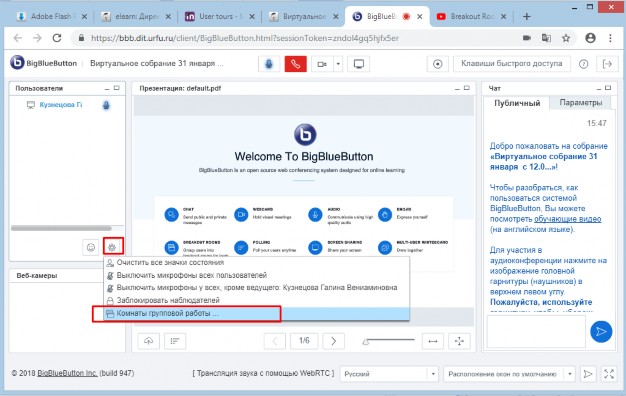Maximize the Пользователи panel
Image resolution: width=626 pixels, height=396 pixels.
(x=117, y=88)
